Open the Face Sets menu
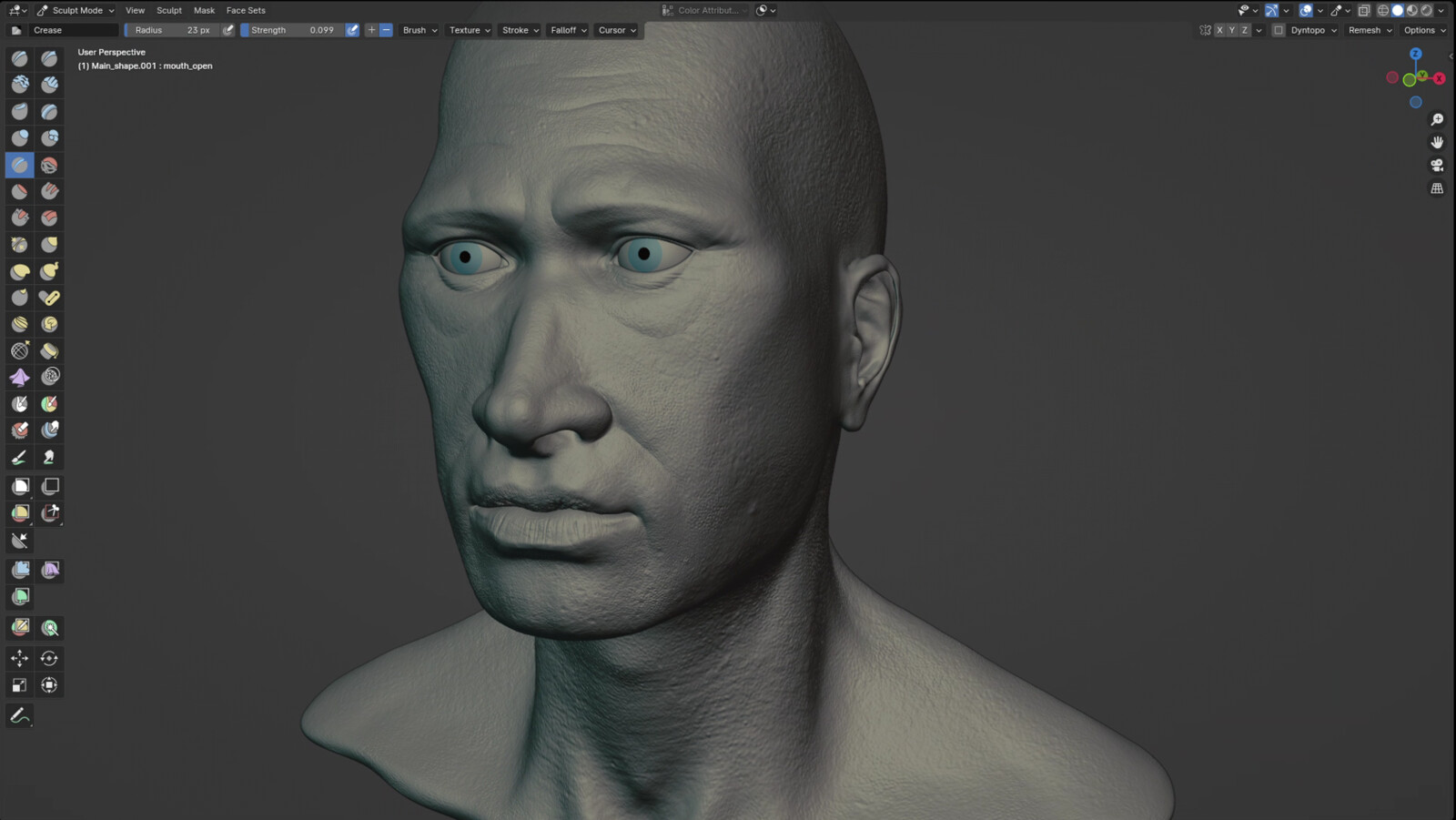The width and height of the screenshot is (1456, 820). [x=246, y=10]
